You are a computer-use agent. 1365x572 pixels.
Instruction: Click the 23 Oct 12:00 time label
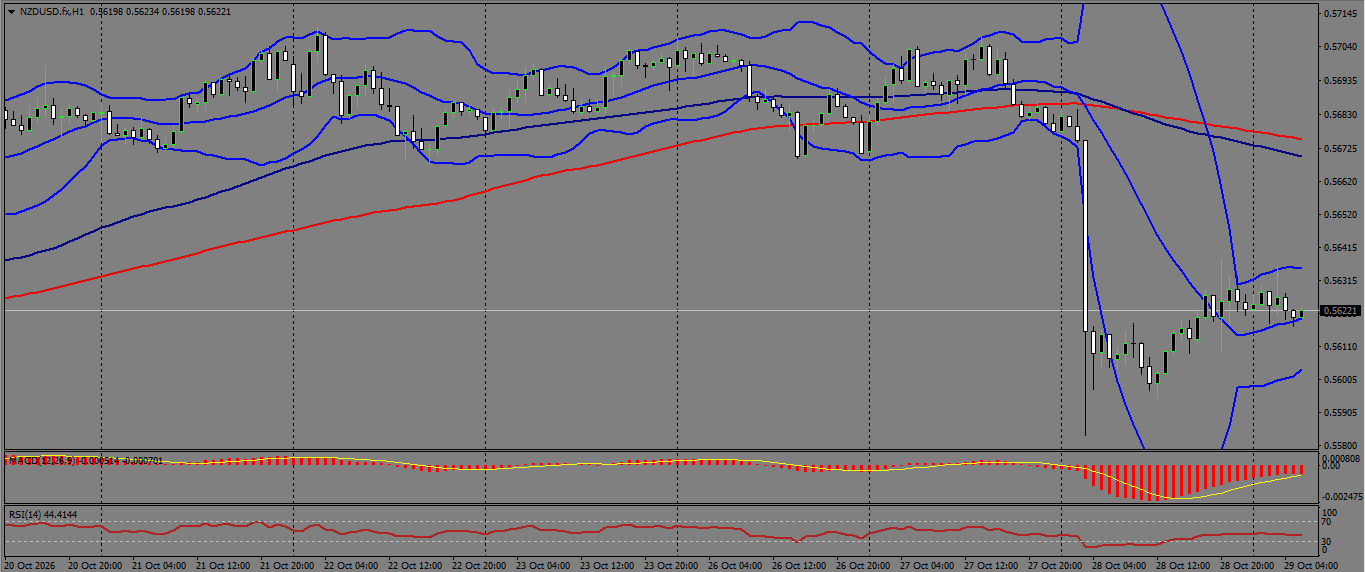pos(607,565)
